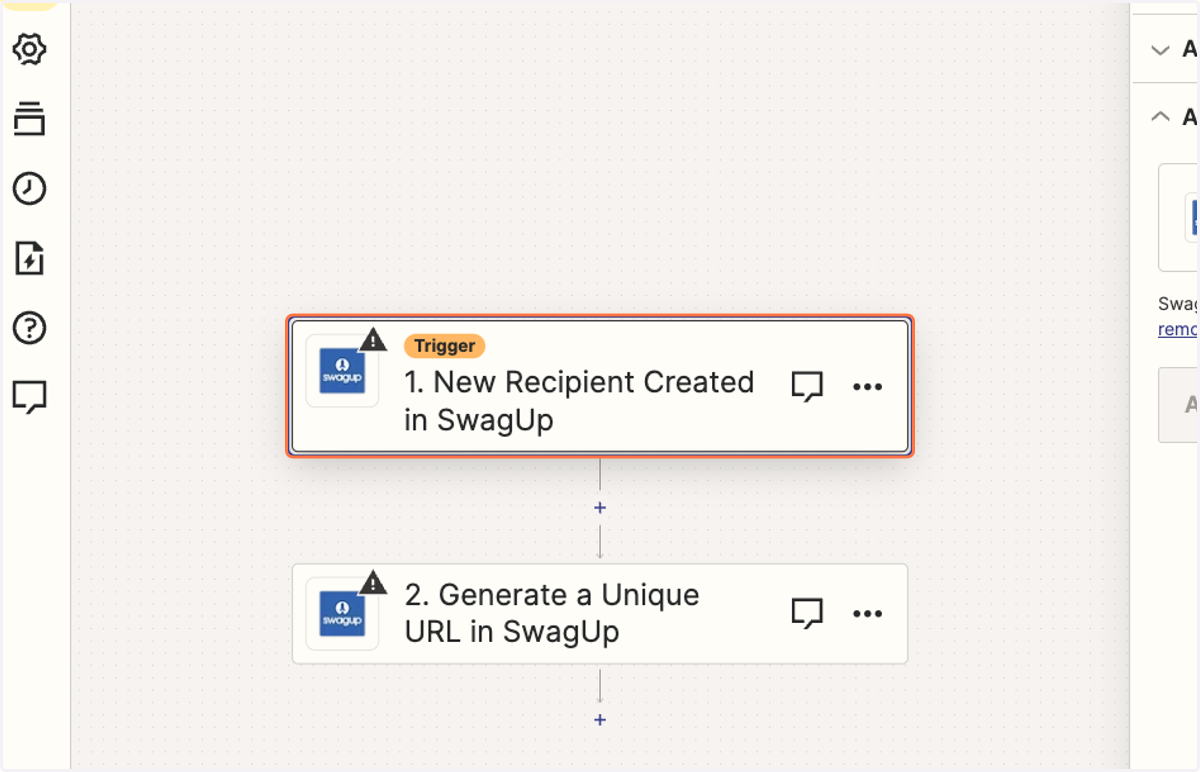The width and height of the screenshot is (1200, 772).
Task: Open the history clock icon in sidebar
Action: (30, 188)
